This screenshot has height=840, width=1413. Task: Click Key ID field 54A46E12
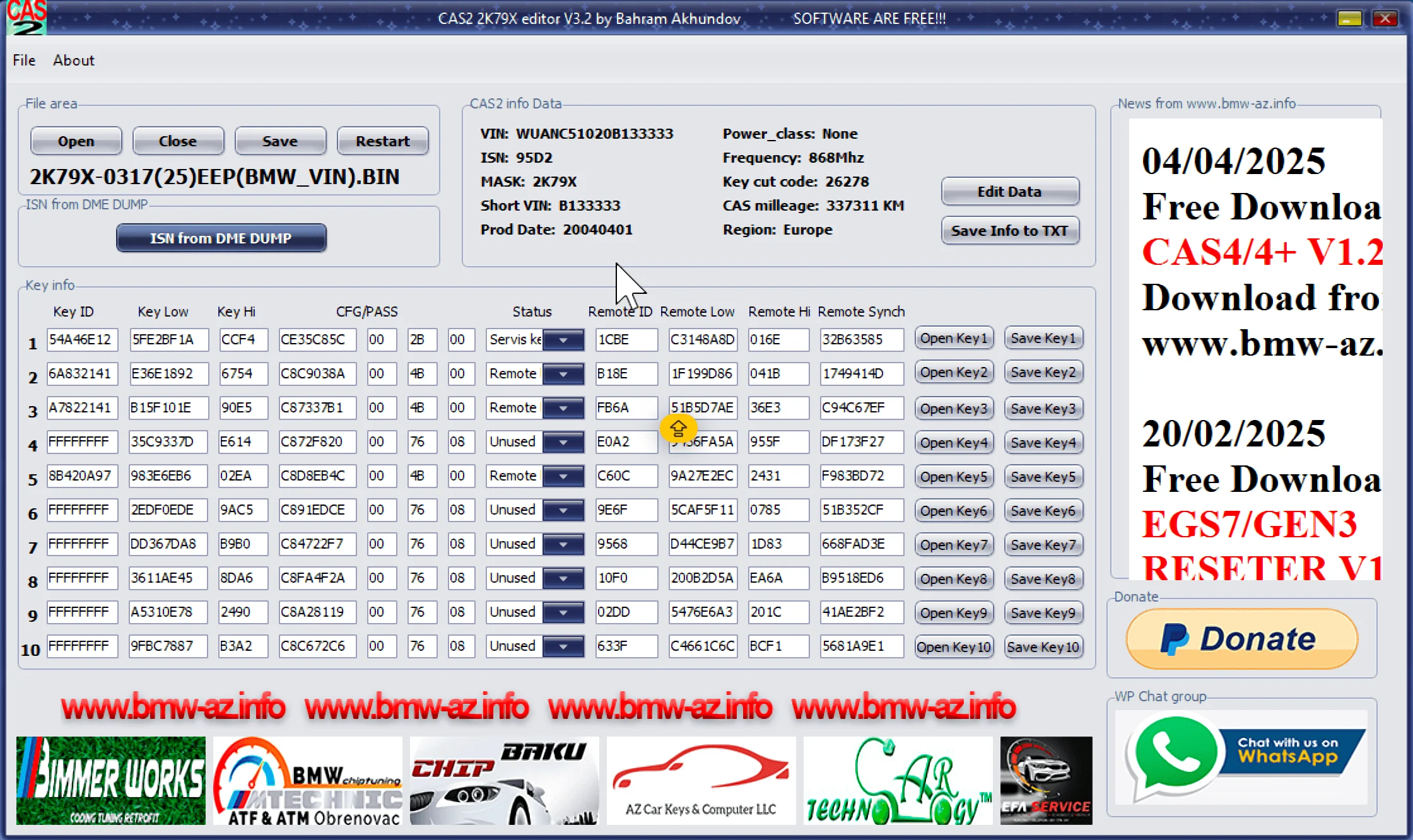(82, 340)
